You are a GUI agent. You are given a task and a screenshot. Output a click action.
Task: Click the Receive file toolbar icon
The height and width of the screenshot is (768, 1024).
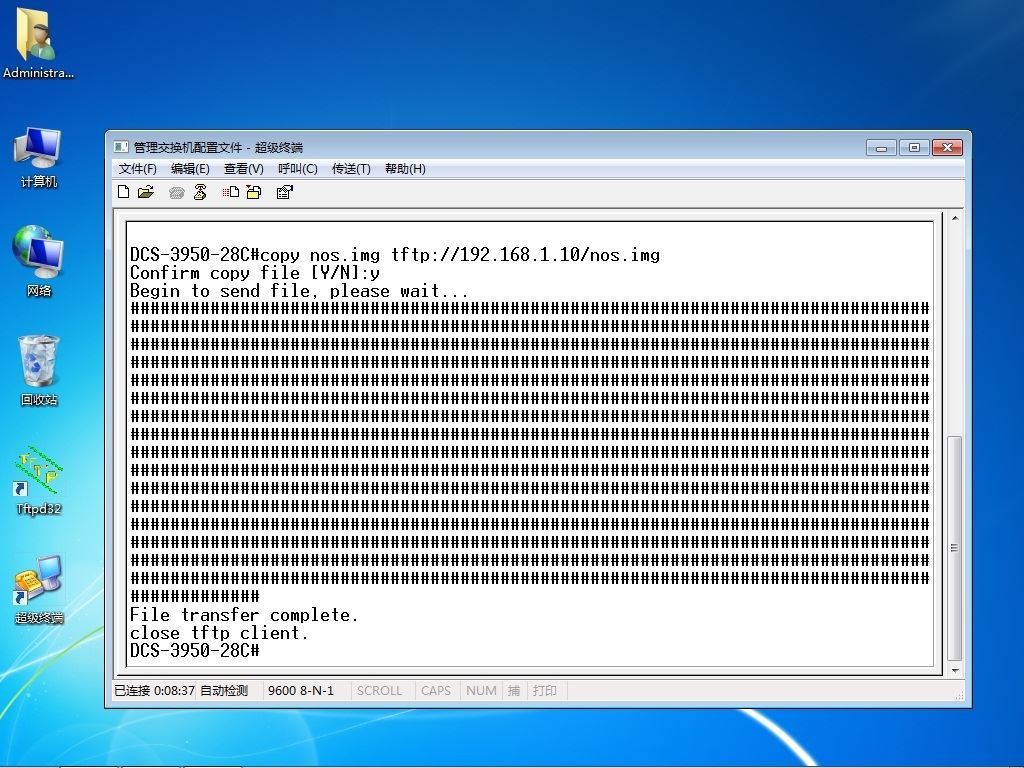pos(254,192)
